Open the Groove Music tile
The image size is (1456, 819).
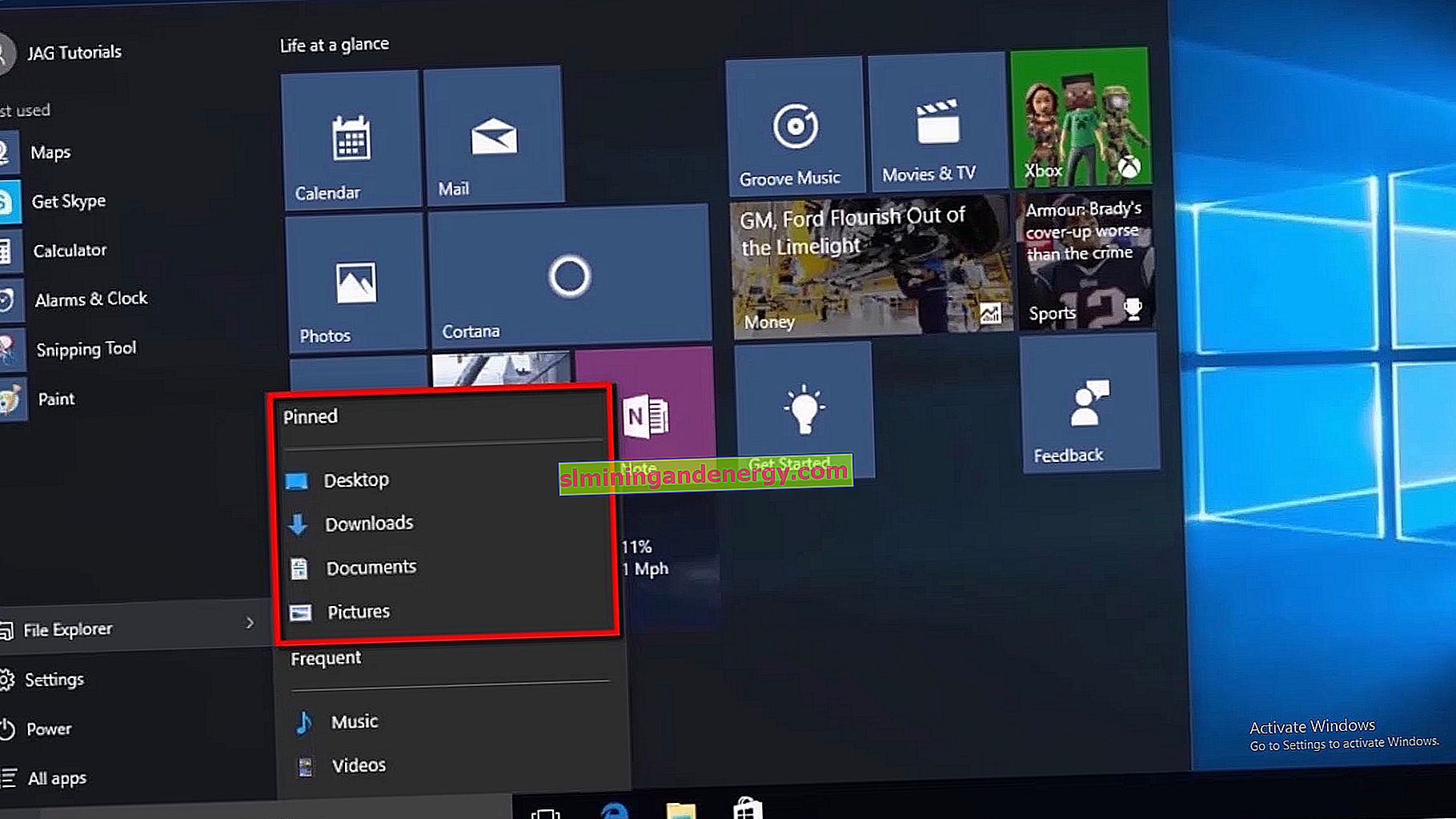795,126
